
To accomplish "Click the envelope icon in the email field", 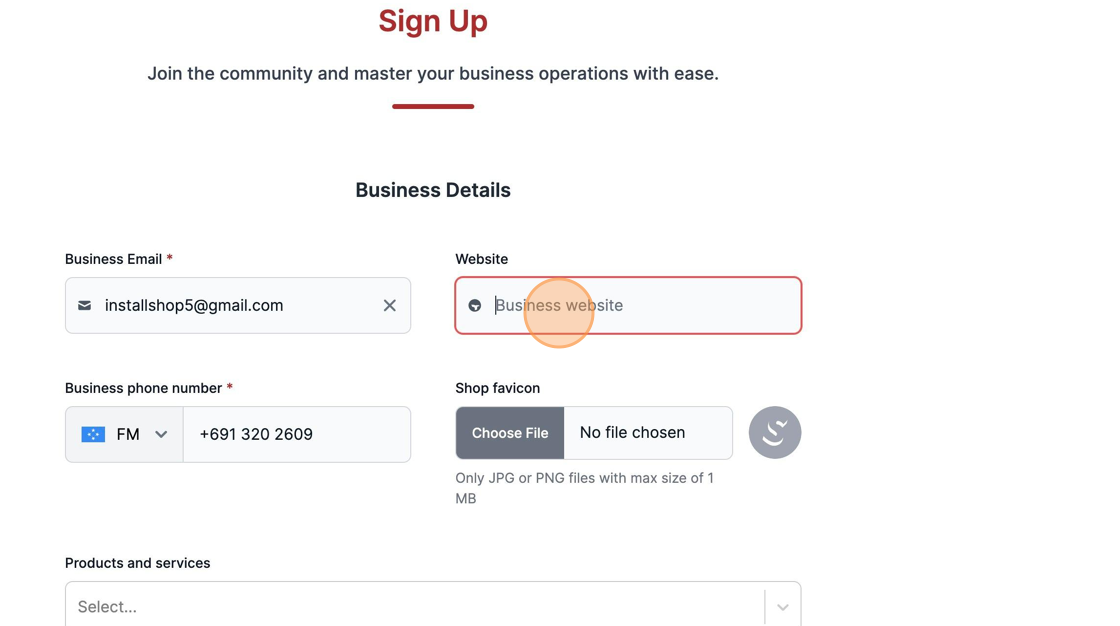I will (x=85, y=306).
